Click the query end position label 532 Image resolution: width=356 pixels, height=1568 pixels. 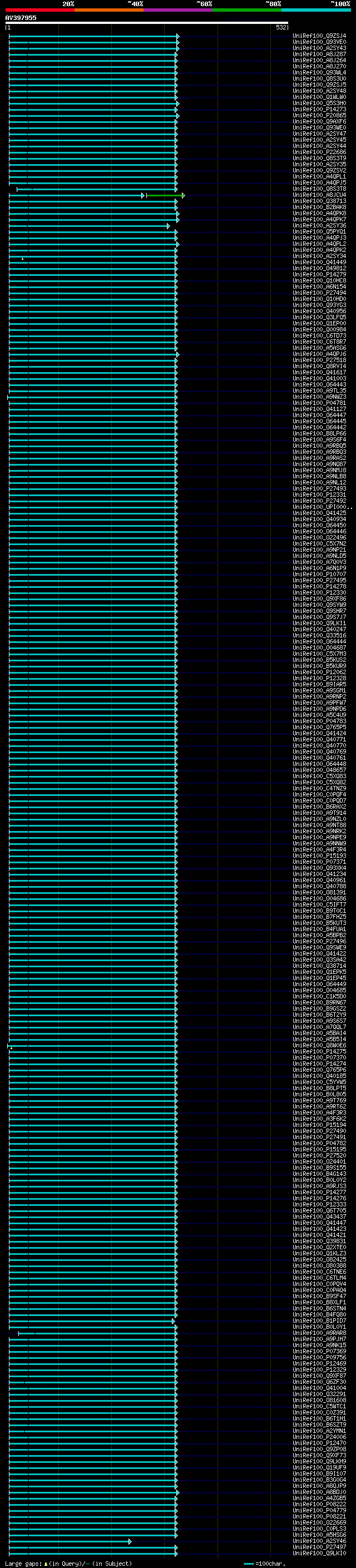(280, 27)
